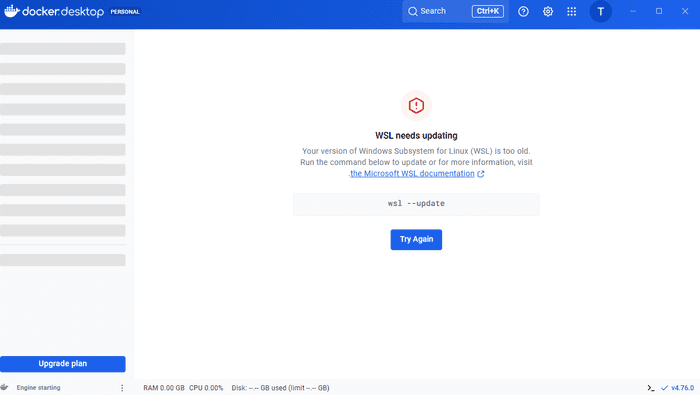The height and width of the screenshot is (395, 700).
Task: Open Settings via the gear icon
Action: [x=548, y=12]
